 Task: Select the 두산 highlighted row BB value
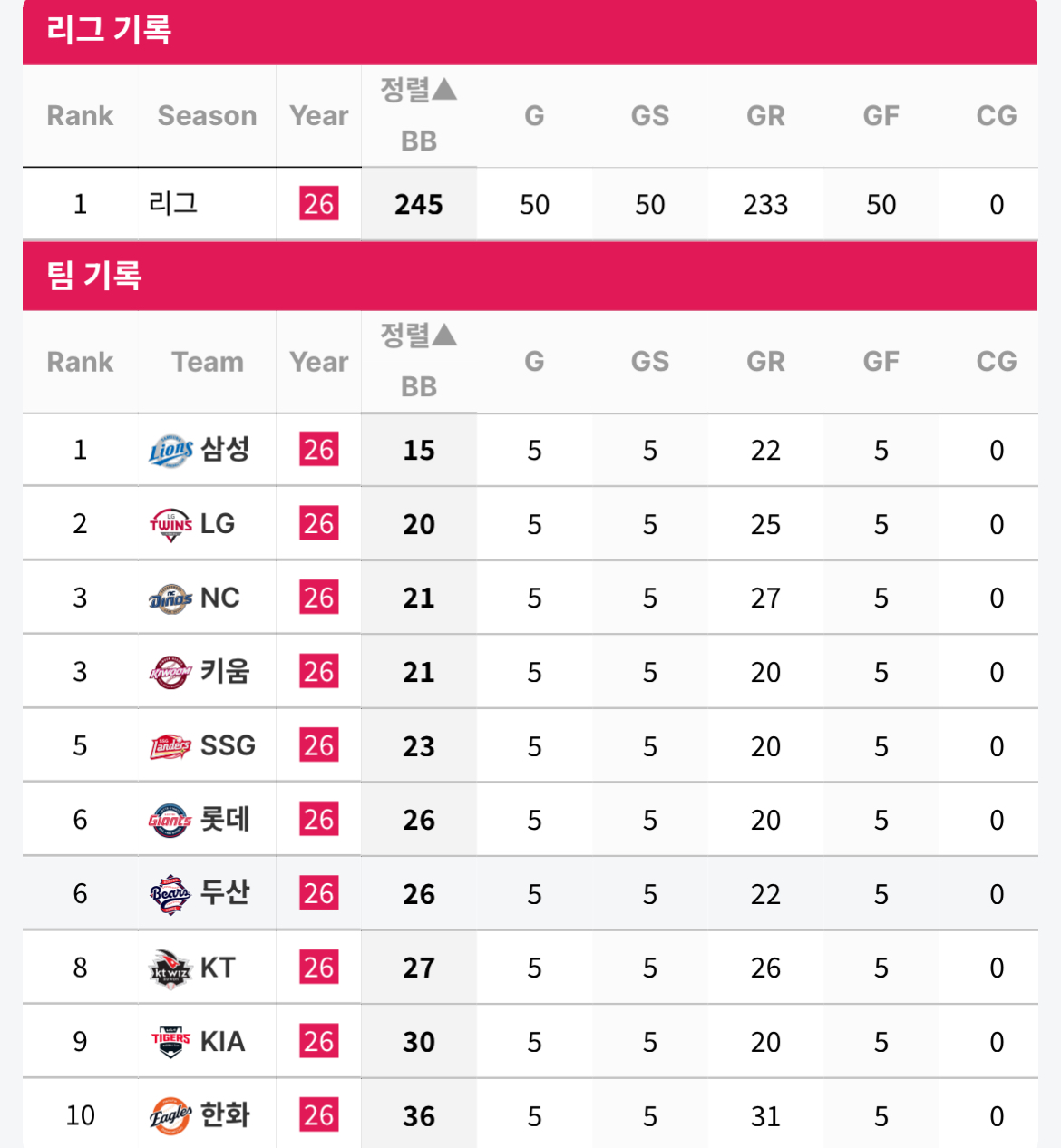419,894
